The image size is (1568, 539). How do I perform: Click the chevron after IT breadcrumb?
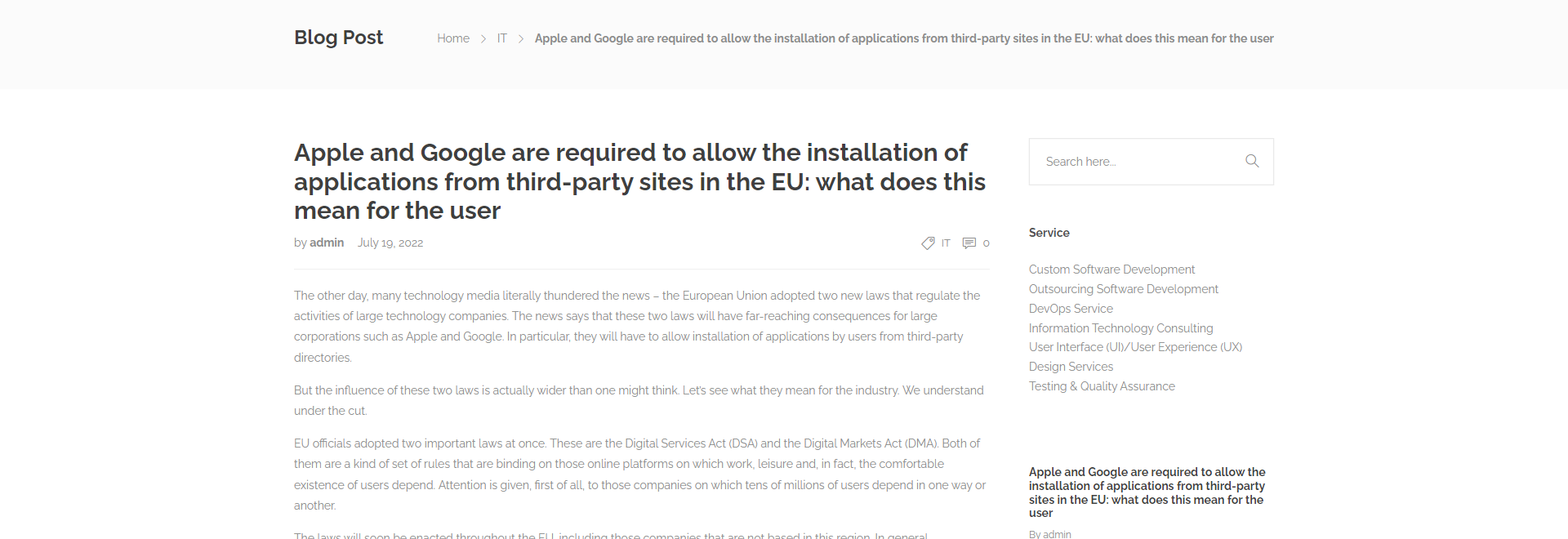pos(520,38)
